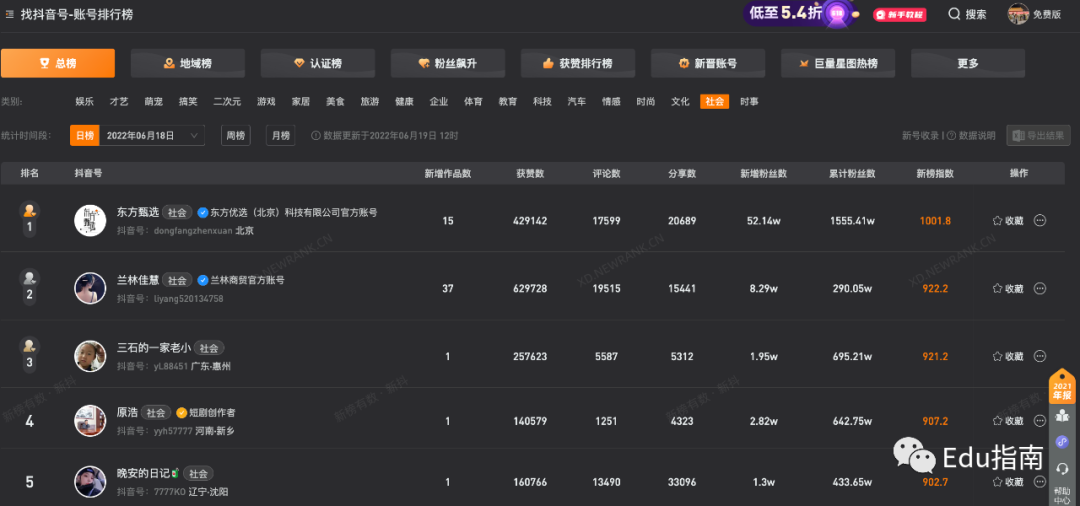Click 原浩 account name link
The image size is (1080, 506).
[127, 412]
